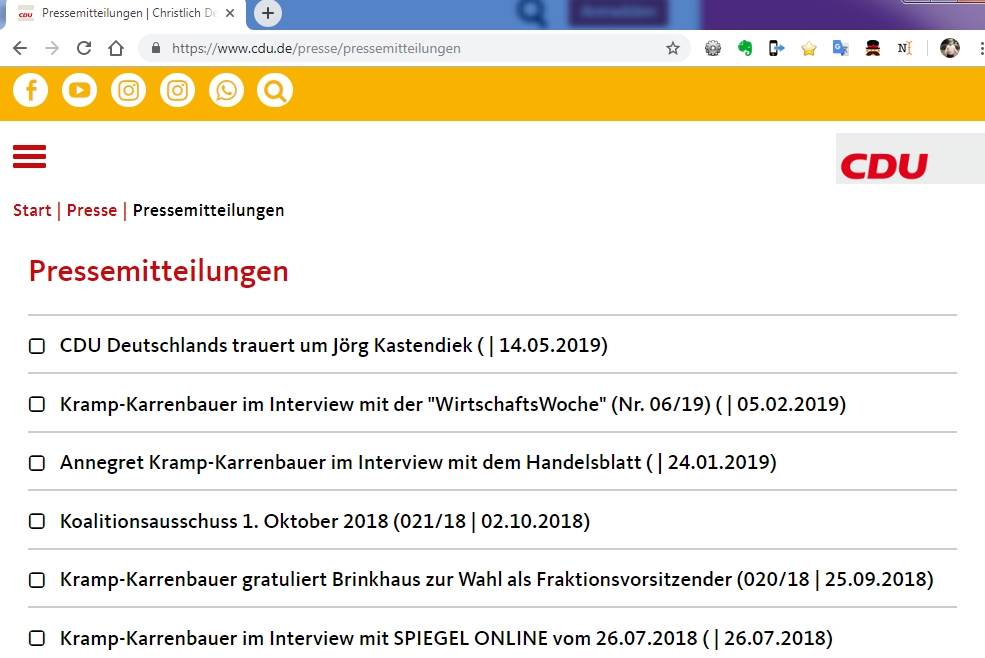Screen dimensions: 985x658
Task: Open the Chrome profile avatar
Action: tap(950, 48)
